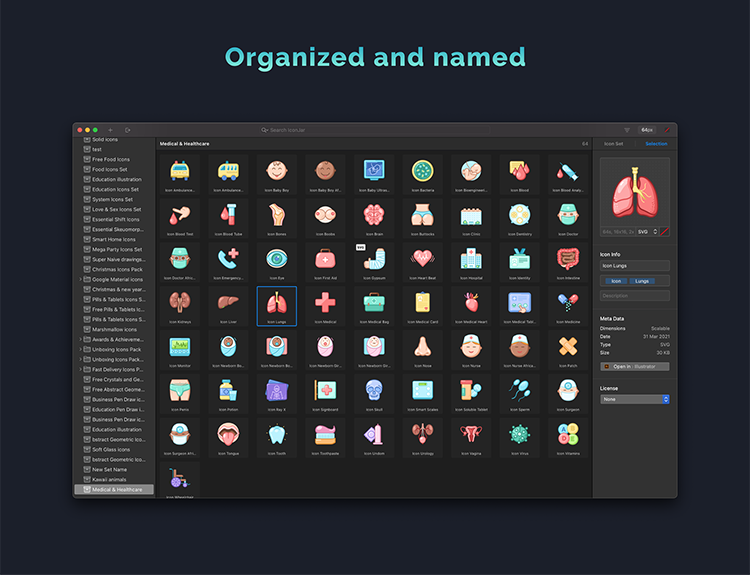Switch to the Icon Set tab
750x575 pixels.
coord(615,144)
